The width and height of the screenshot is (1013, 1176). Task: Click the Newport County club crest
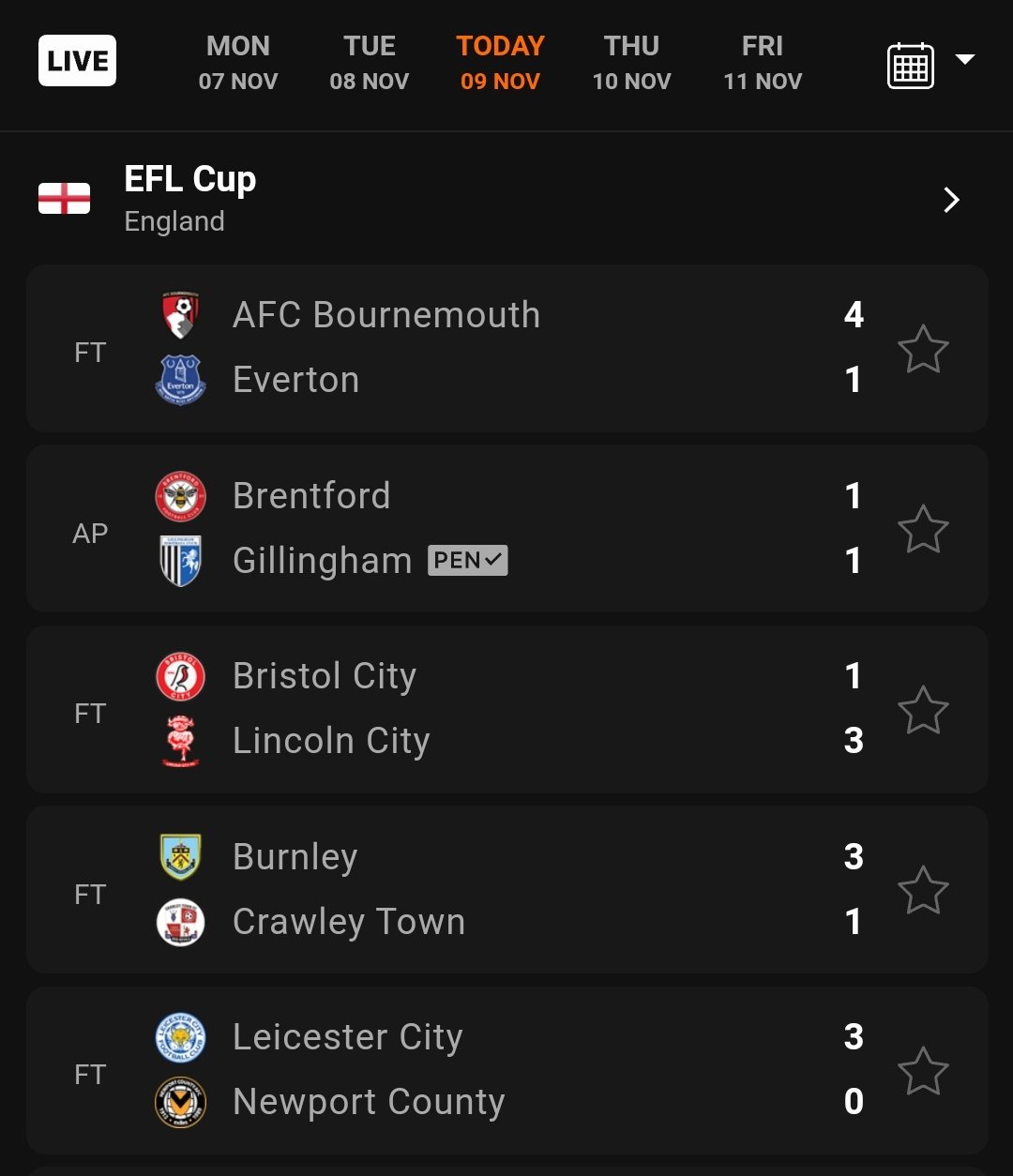[x=180, y=1102]
